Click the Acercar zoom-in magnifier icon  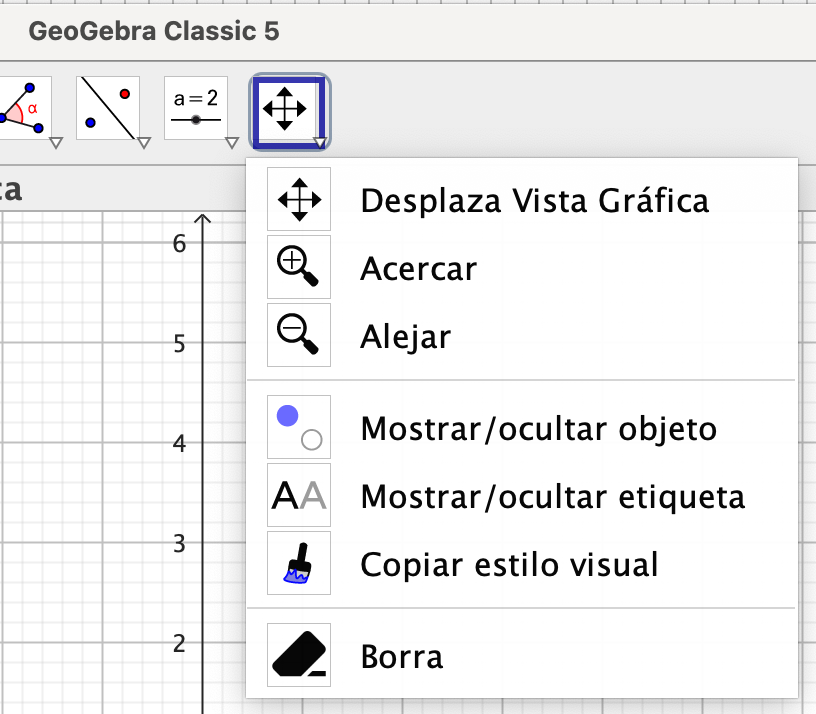[299, 267]
